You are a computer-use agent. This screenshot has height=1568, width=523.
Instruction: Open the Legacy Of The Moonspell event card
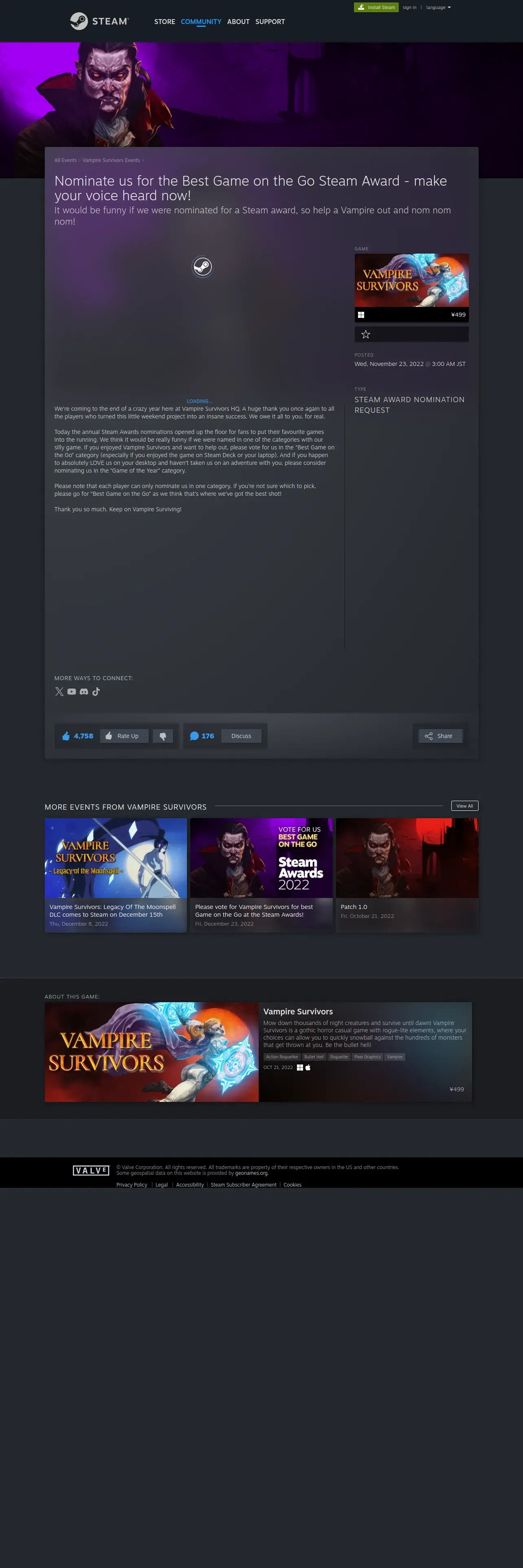116,875
